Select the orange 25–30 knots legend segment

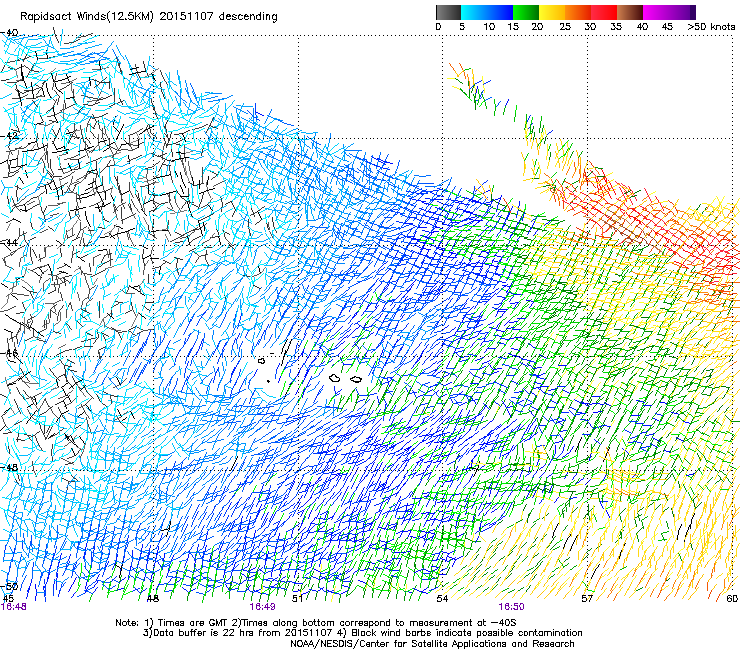pos(578,12)
